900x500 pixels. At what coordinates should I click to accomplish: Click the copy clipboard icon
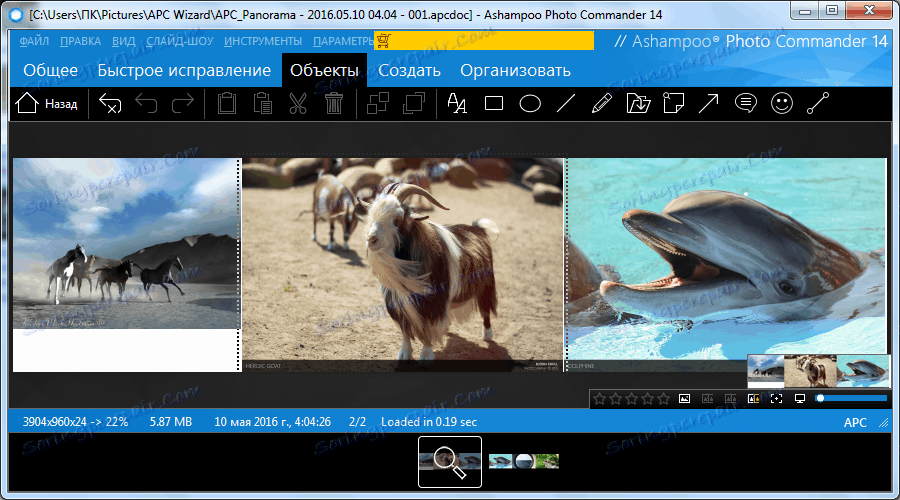coord(227,103)
